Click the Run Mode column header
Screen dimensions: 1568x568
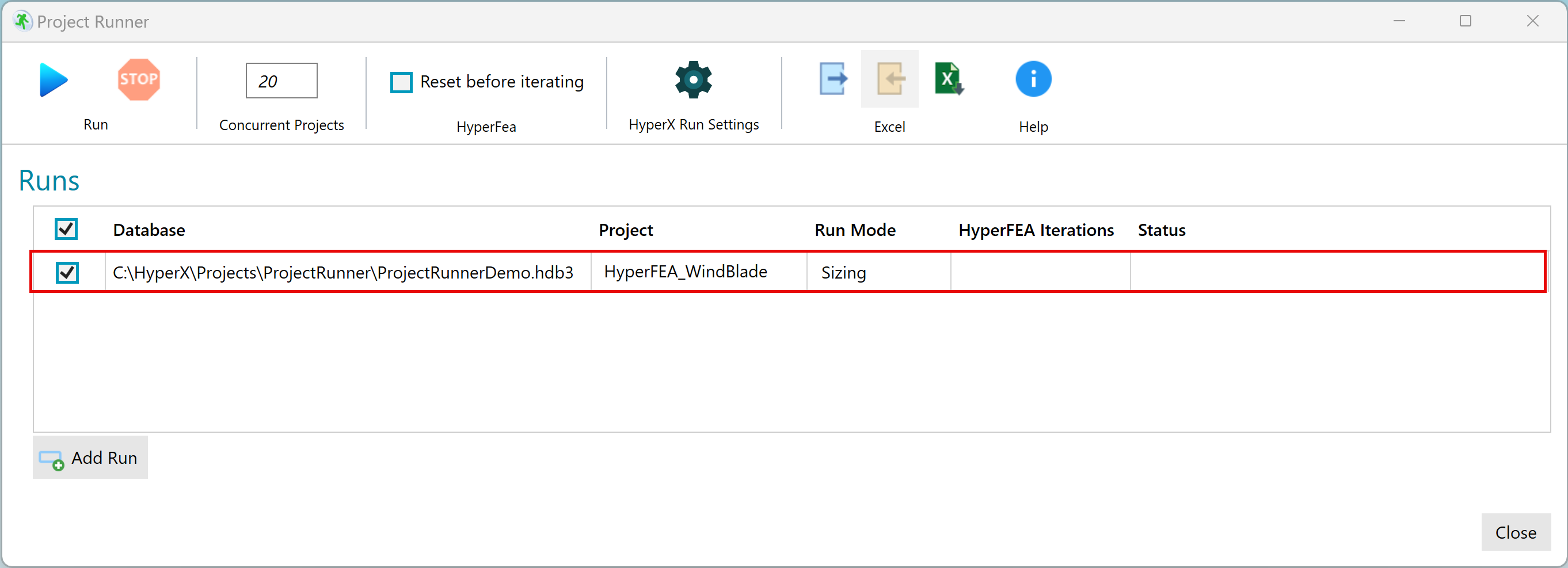tap(855, 230)
